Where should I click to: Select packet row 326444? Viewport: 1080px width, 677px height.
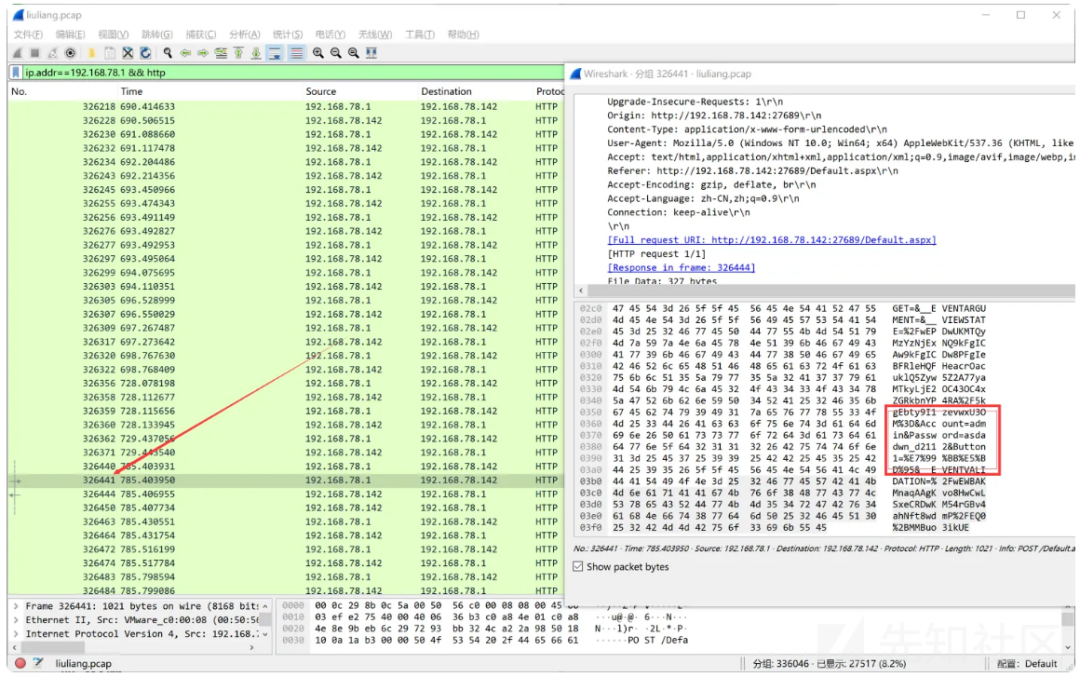point(286,494)
